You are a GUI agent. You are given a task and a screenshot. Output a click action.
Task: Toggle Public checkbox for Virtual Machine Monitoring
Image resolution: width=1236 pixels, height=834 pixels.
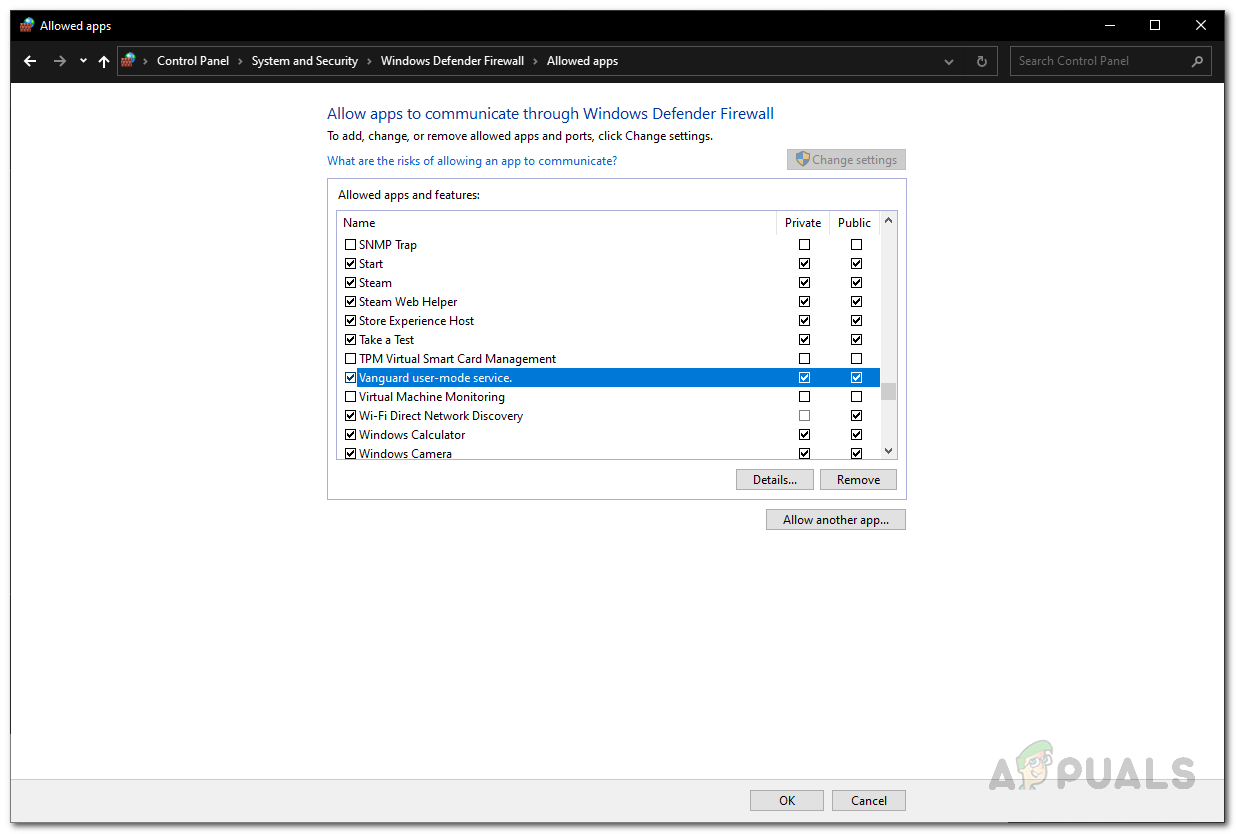pos(856,397)
